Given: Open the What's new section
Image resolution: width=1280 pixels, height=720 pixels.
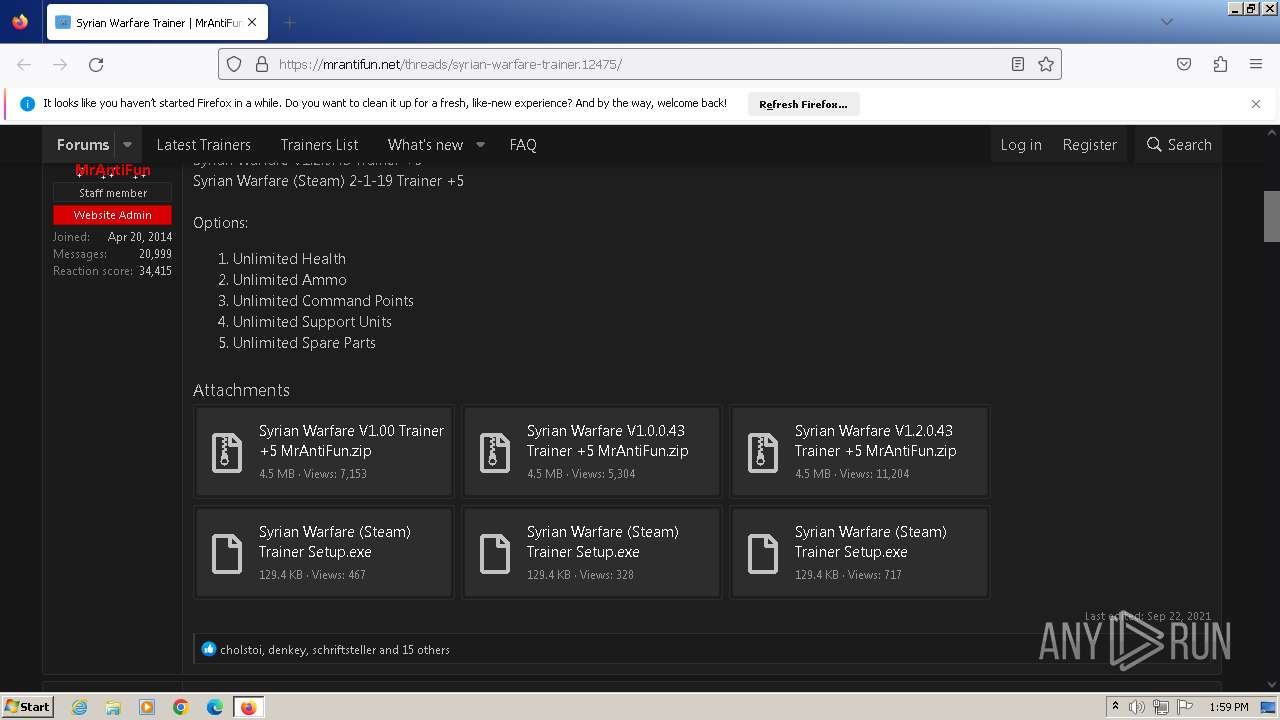Looking at the screenshot, I should 425,145.
